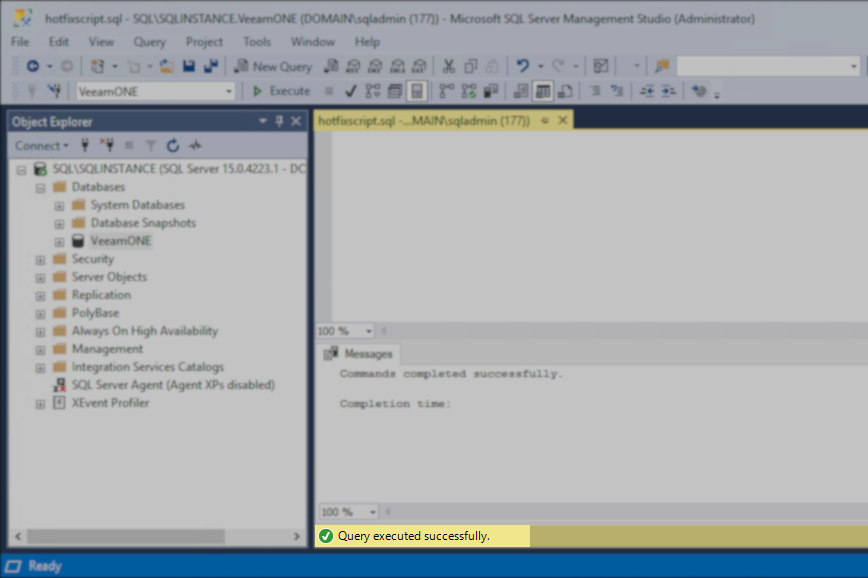The image size is (868, 578).
Task: Open the Tools menu
Action: pos(257,42)
